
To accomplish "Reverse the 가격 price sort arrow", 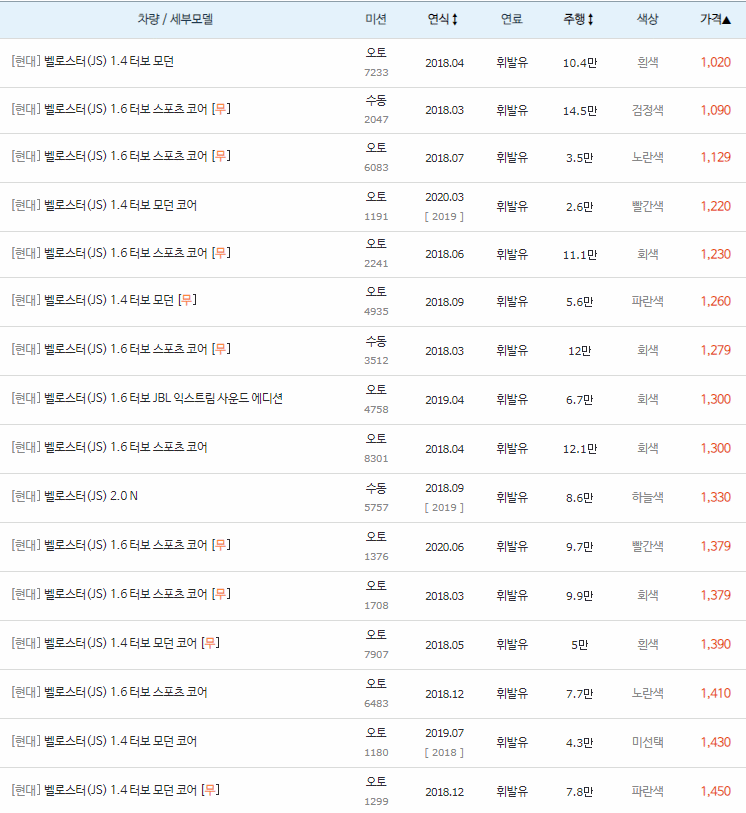I will click(728, 18).
